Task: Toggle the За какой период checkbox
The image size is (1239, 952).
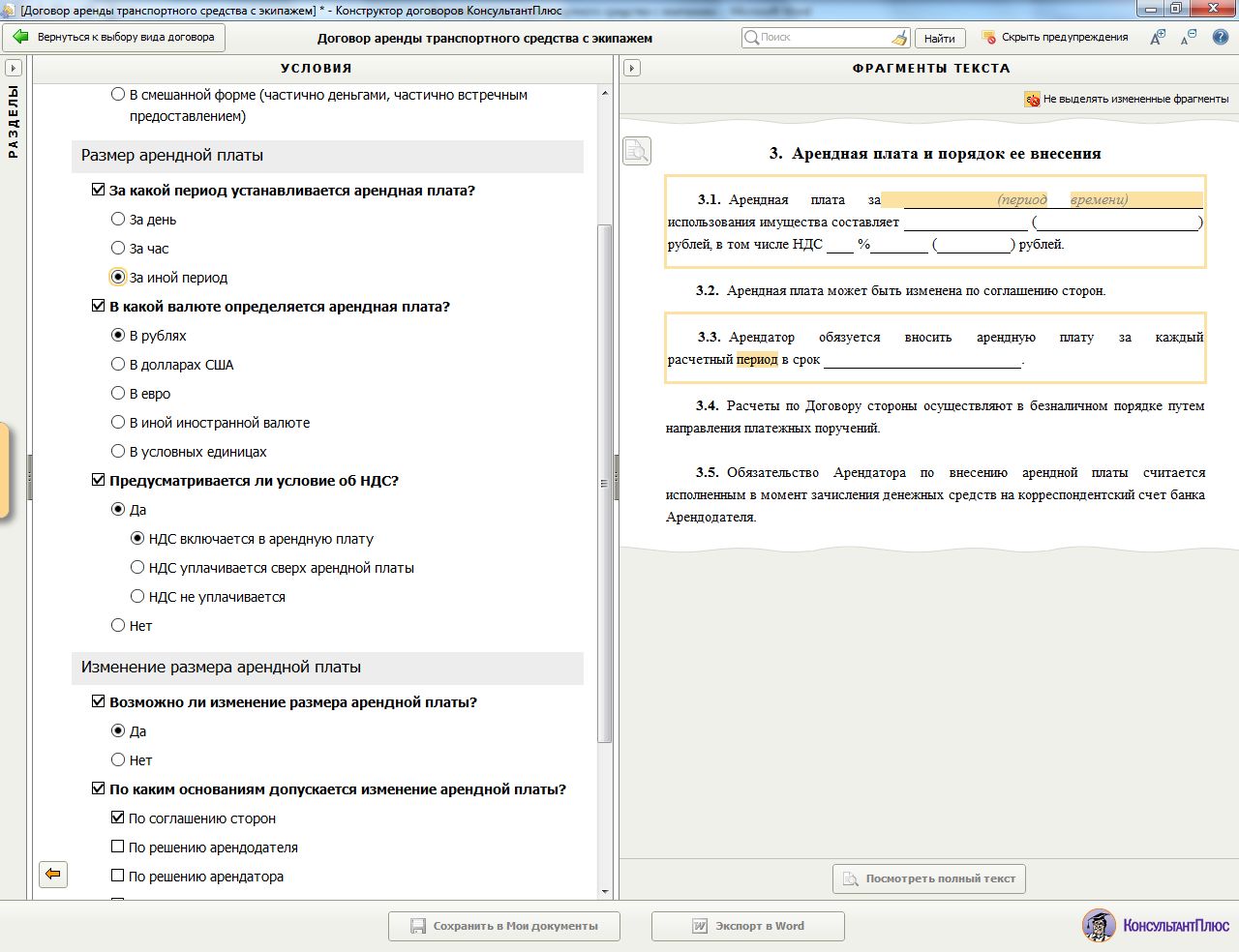Action: point(98,190)
